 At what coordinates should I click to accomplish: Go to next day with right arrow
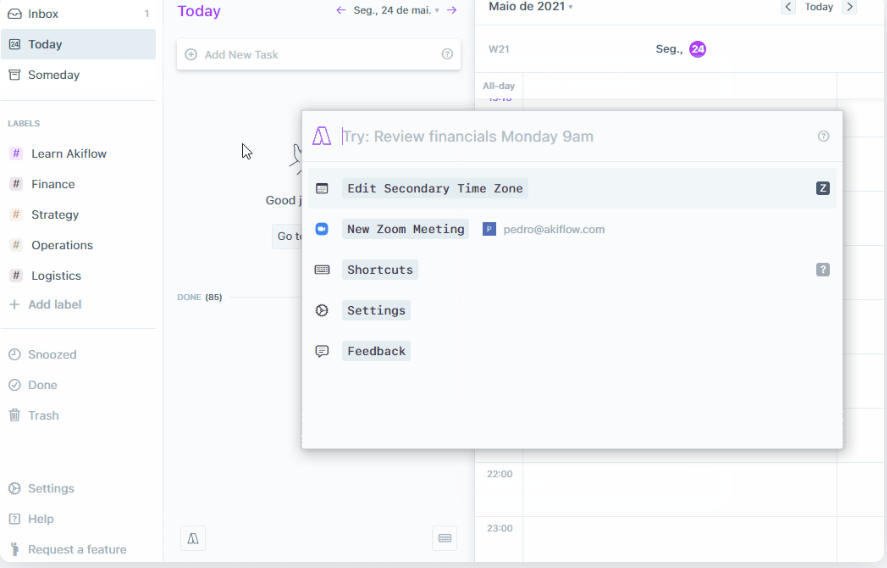tap(452, 10)
